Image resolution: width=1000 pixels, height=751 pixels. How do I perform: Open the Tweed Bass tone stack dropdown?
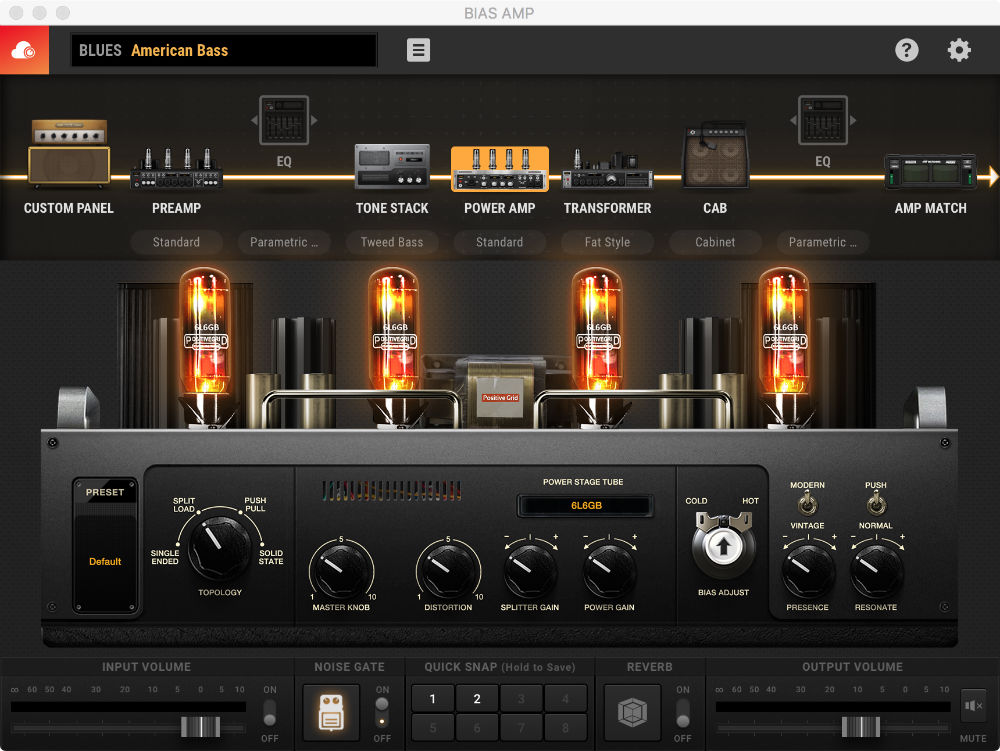click(392, 242)
